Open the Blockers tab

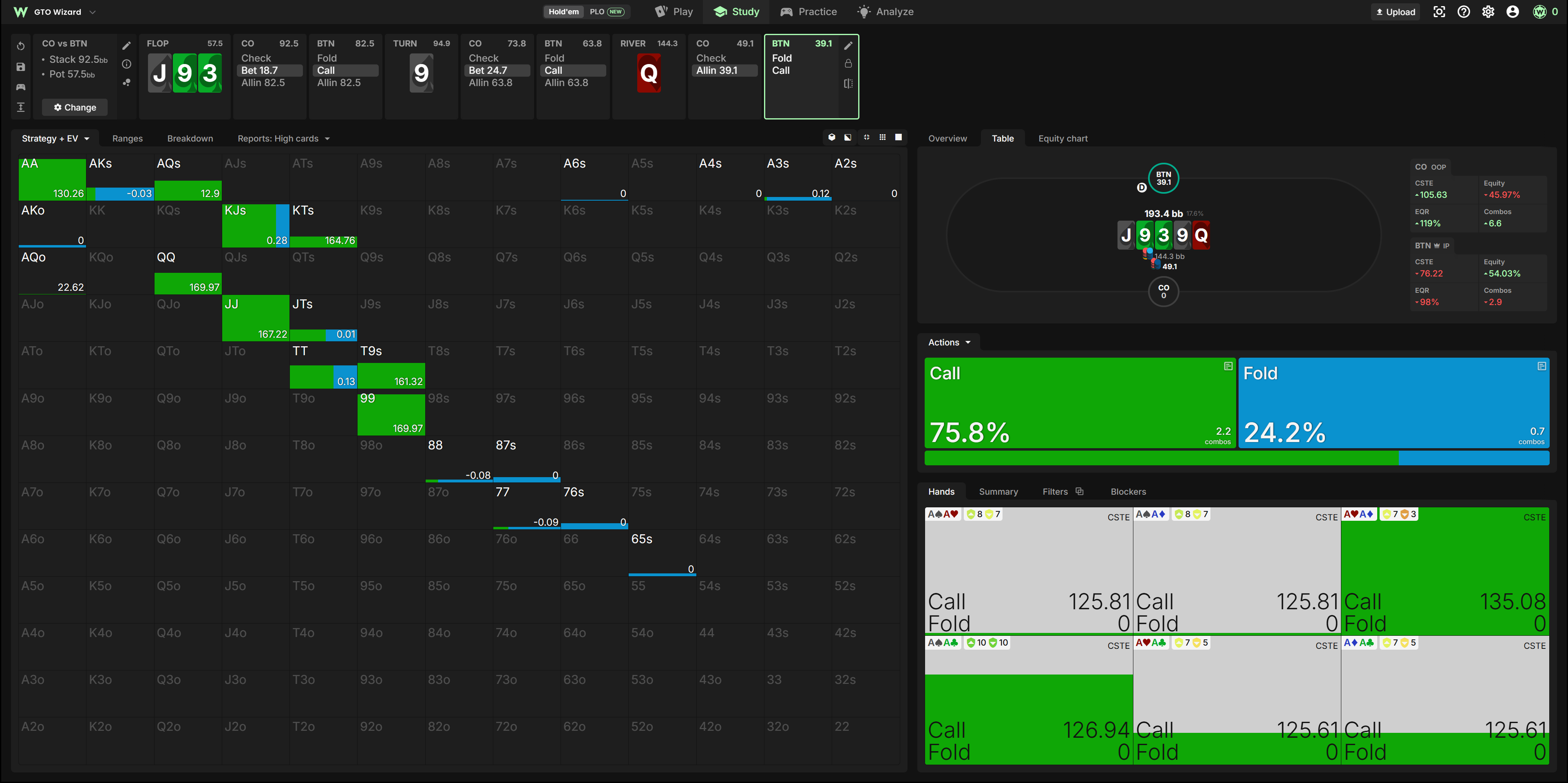tap(1128, 492)
